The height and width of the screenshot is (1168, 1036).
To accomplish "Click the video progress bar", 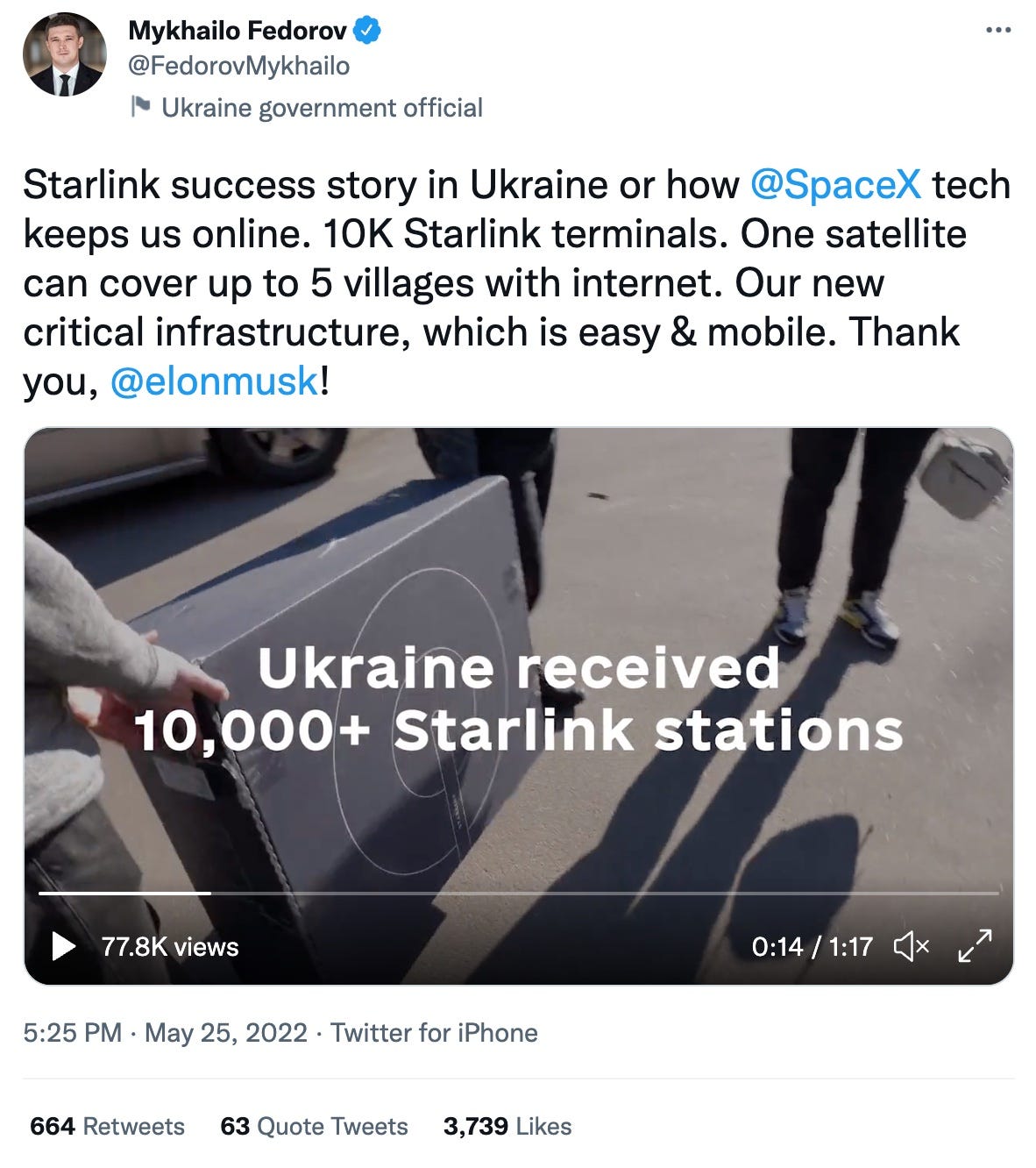I will click(x=517, y=894).
